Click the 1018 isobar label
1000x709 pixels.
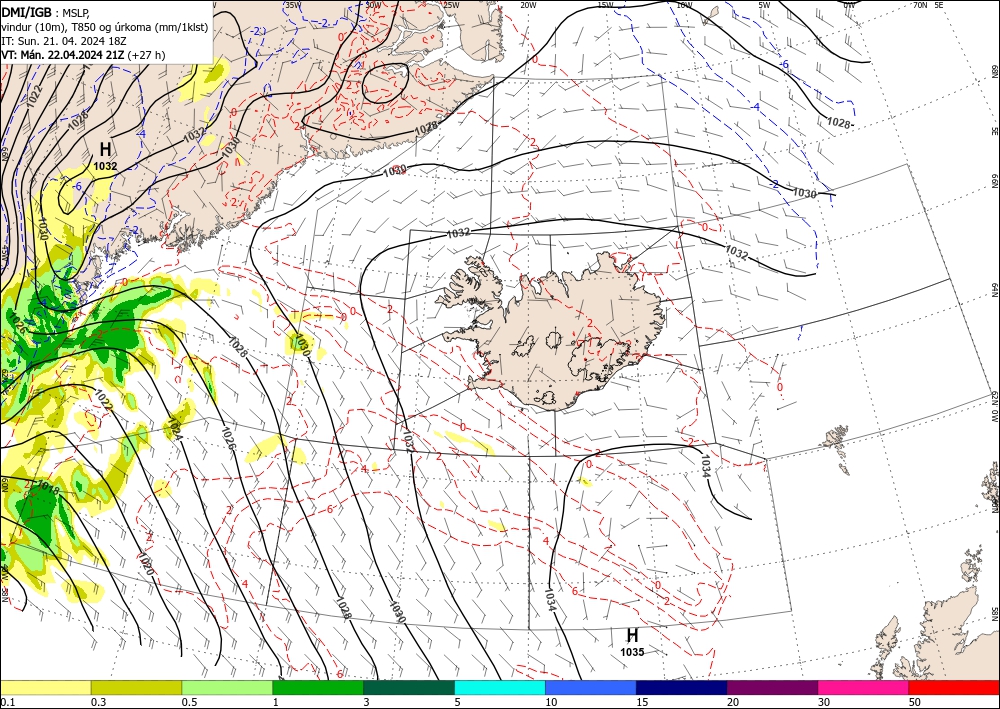(x=48, y=488)
